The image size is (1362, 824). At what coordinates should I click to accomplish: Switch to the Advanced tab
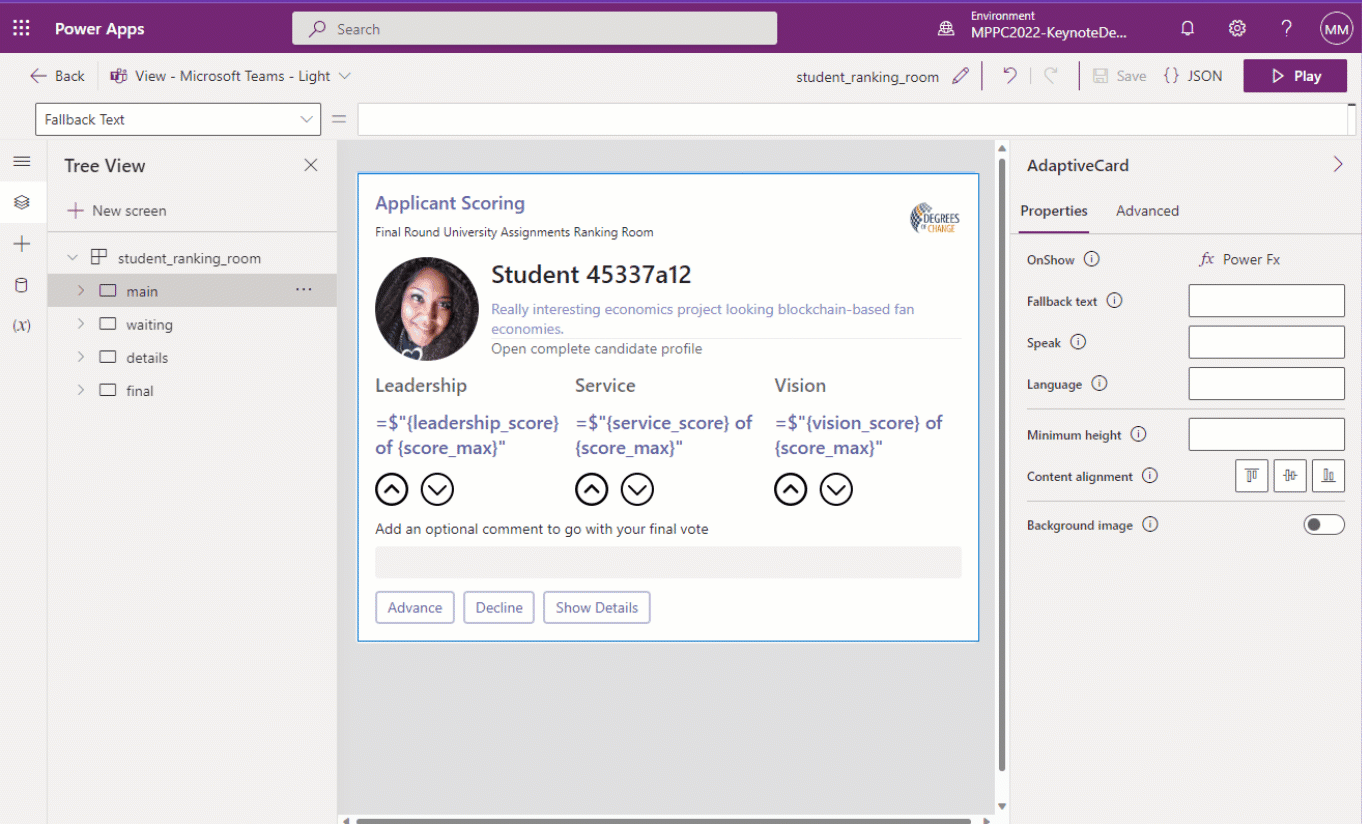click(x=1147, y=211)
